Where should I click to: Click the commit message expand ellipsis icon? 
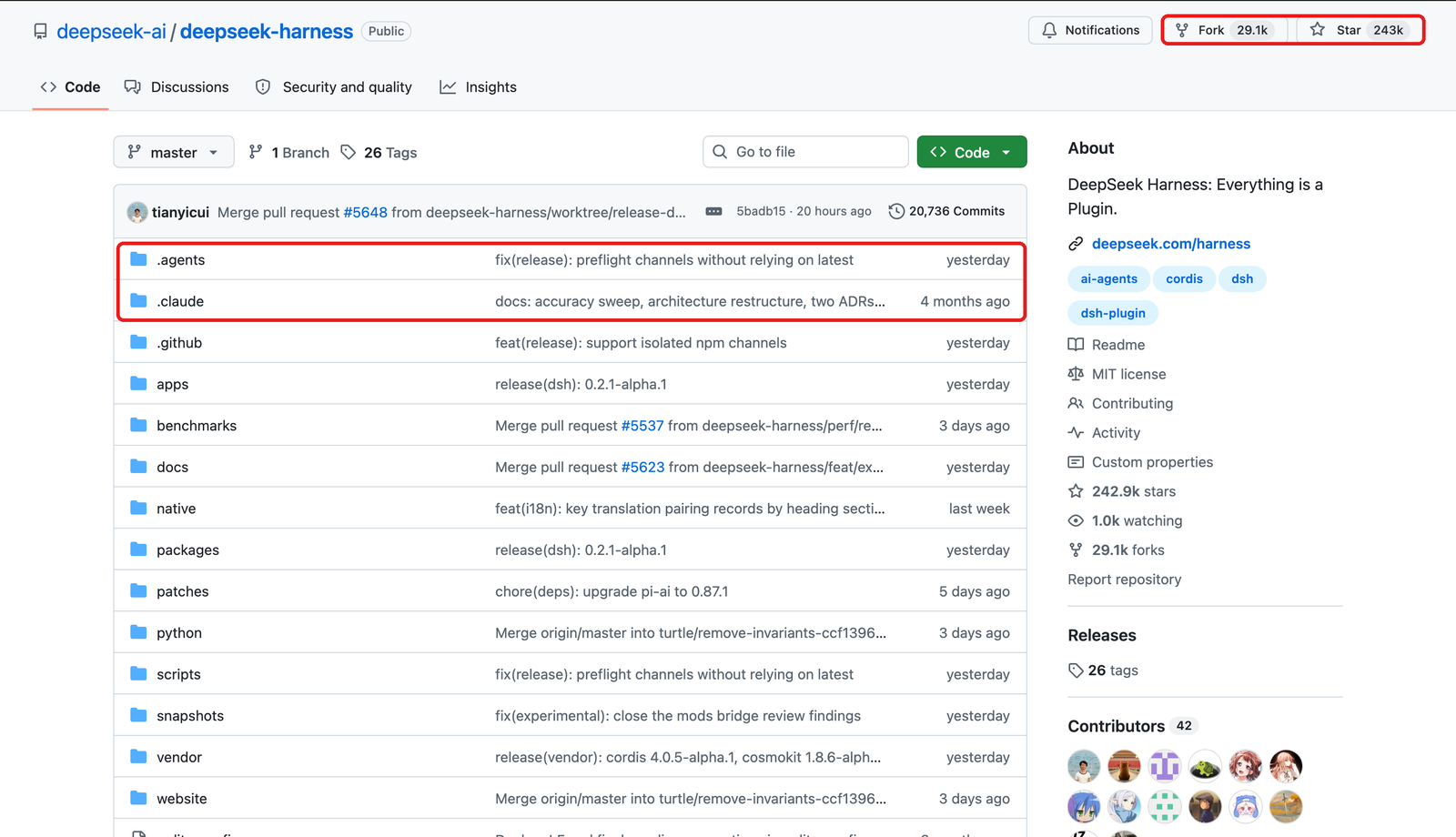713,211
